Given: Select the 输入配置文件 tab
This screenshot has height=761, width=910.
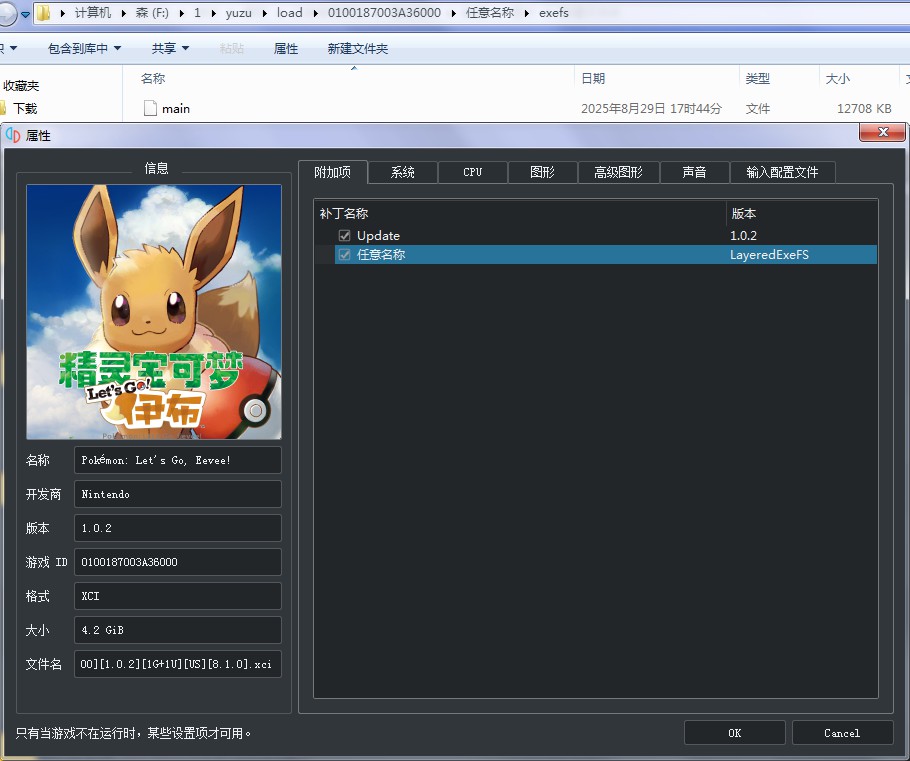Looking at the screenshot, I should coord(782,172).
